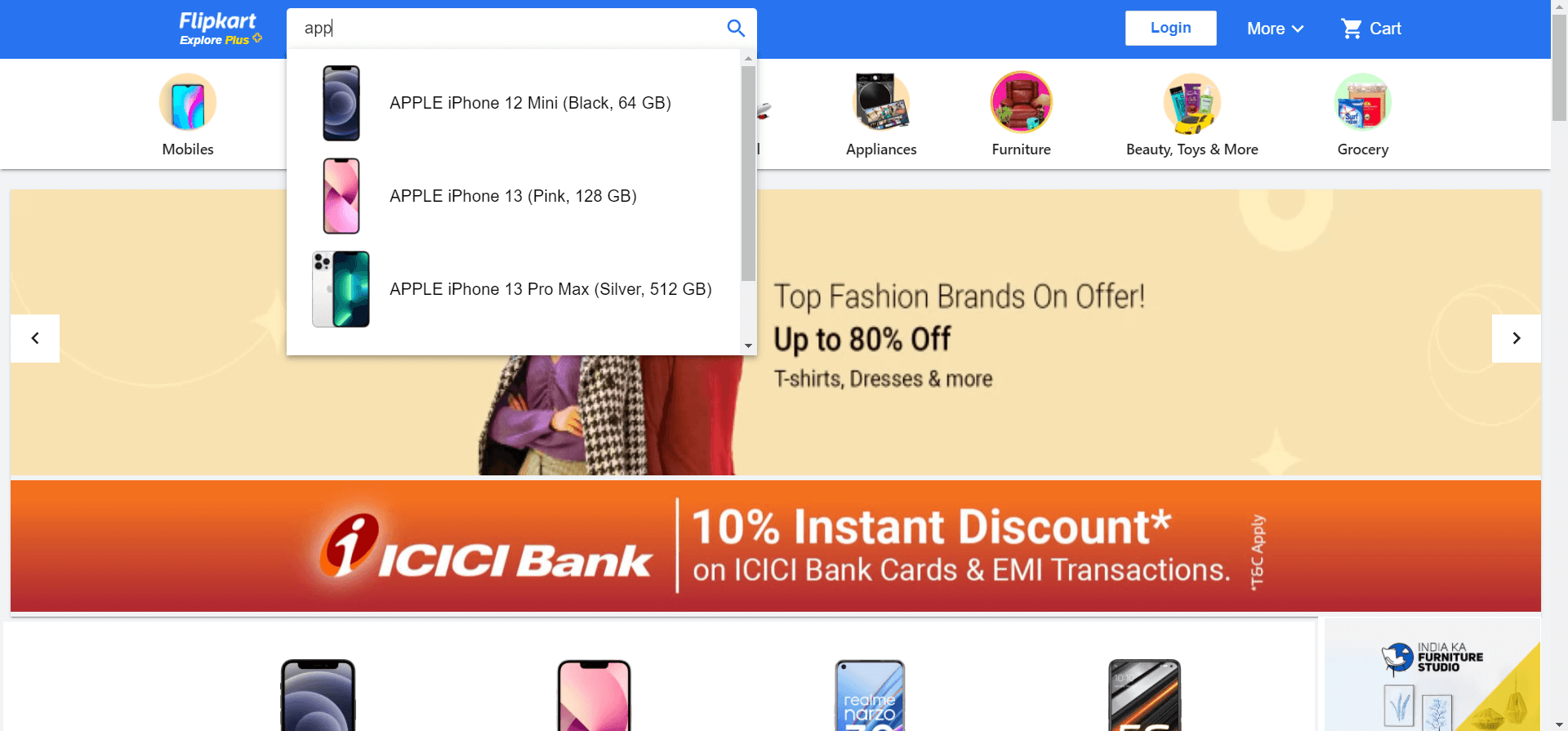
Task: Open the Appliances category icon
Action: (881, 102)
